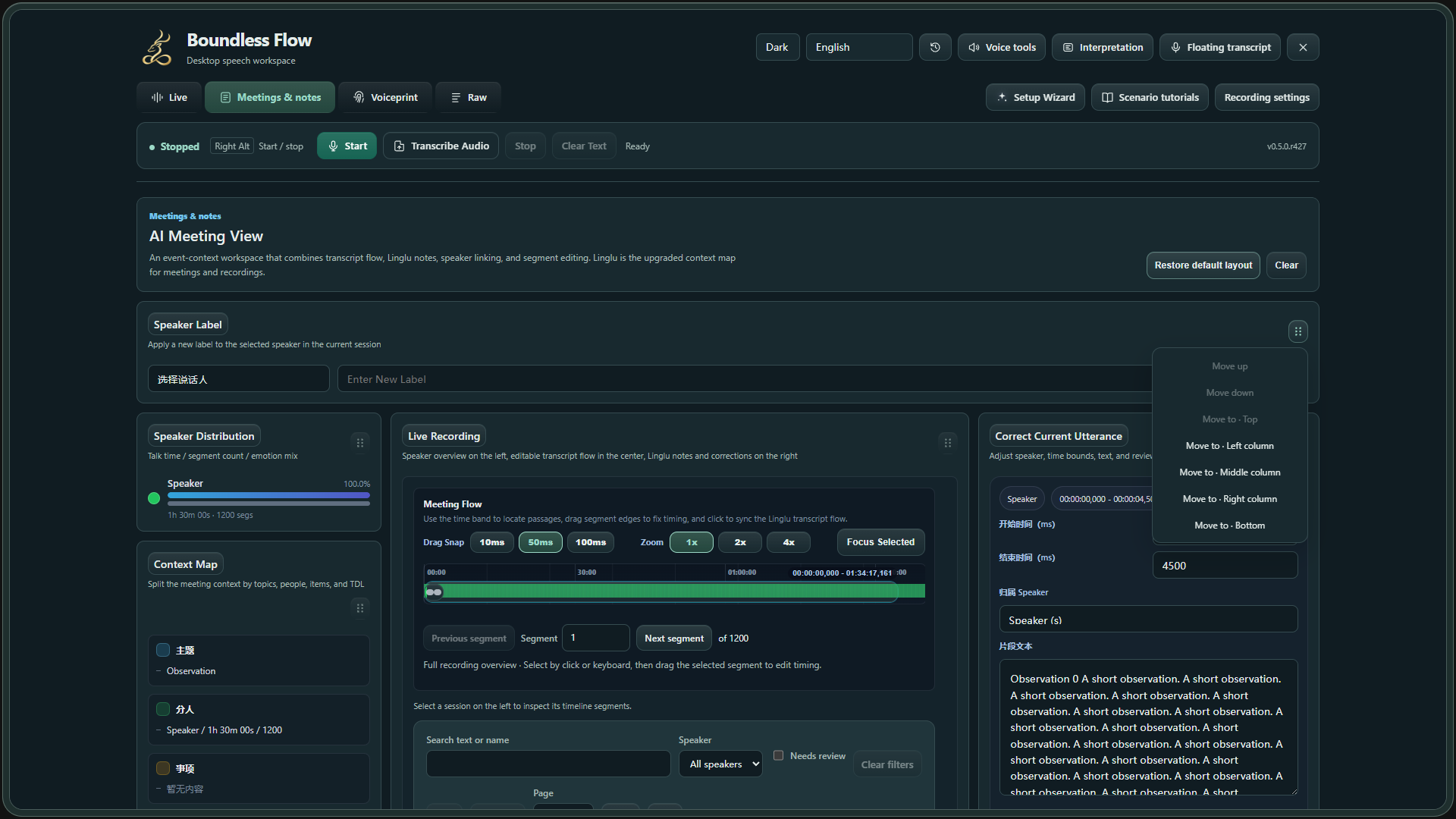Image resolution: width=1456 pixels, height=819 pixels.
Task: Click the Enter New Label field
Action: tap(745, 379)
